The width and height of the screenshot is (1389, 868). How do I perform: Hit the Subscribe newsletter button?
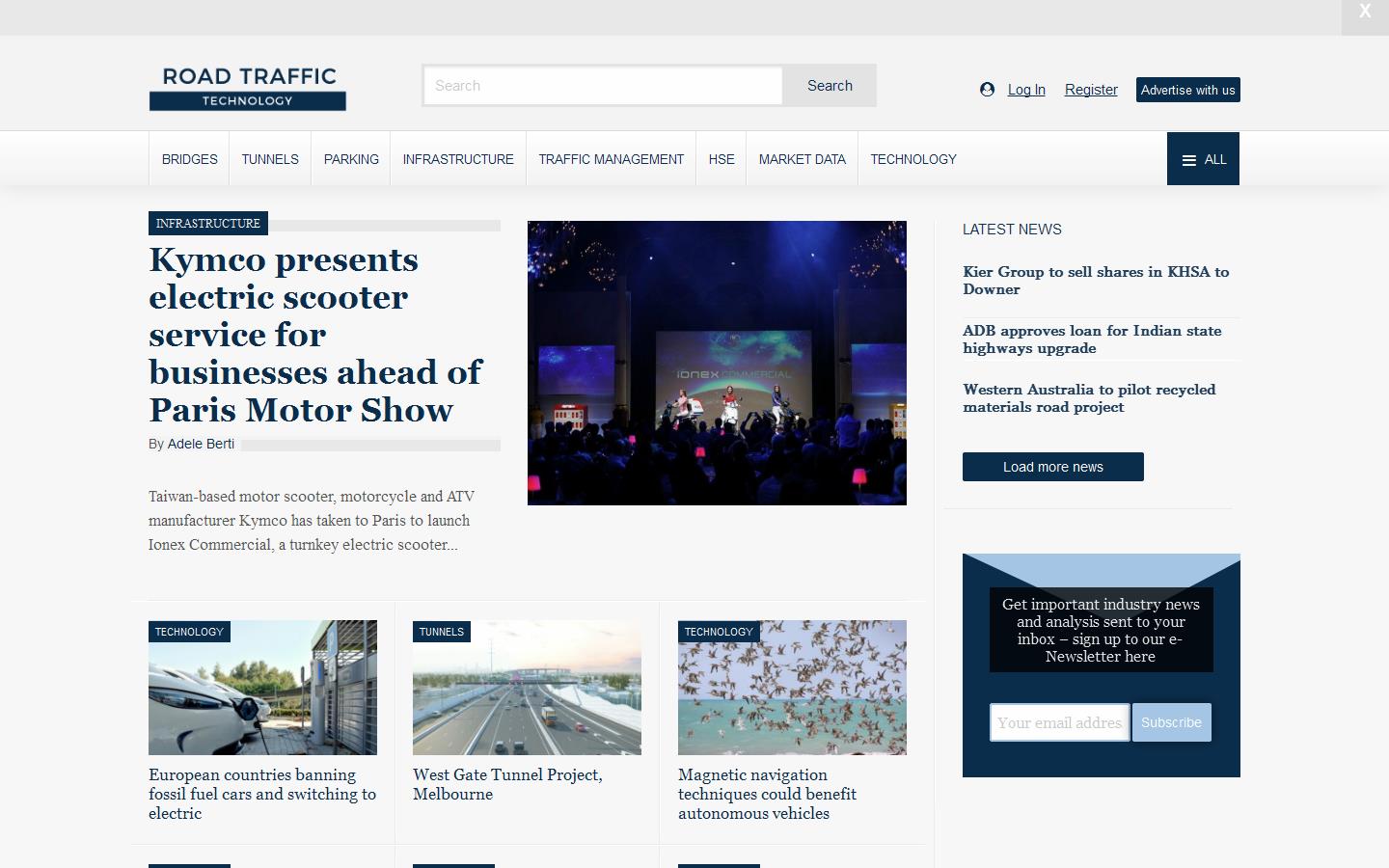pos(1171,722)
